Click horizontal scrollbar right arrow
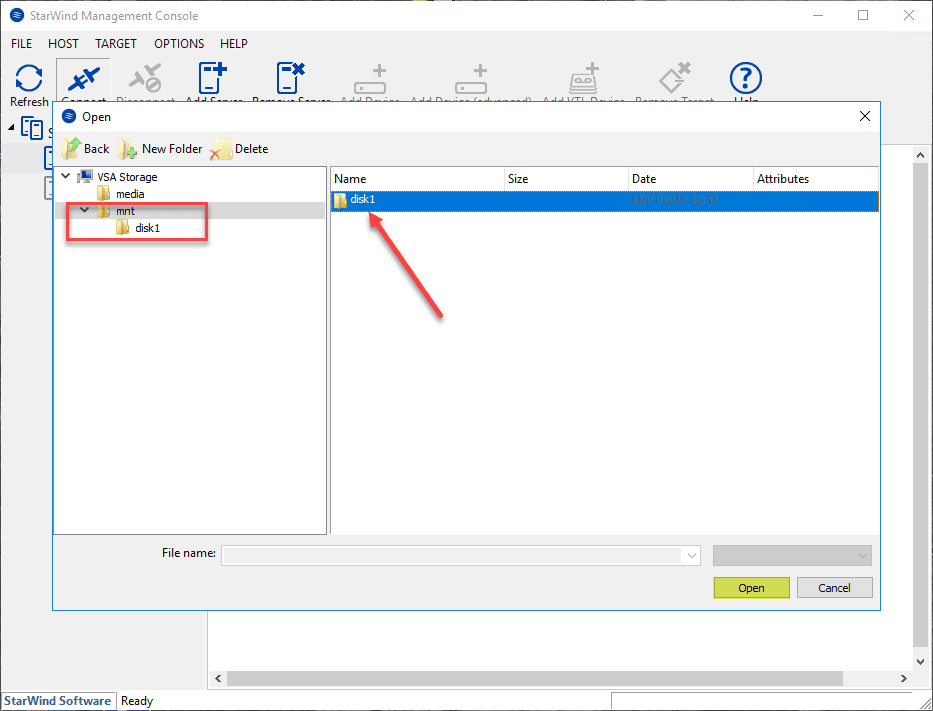Image resolution: width=933 pixels, height=711 pixels. 904,678
